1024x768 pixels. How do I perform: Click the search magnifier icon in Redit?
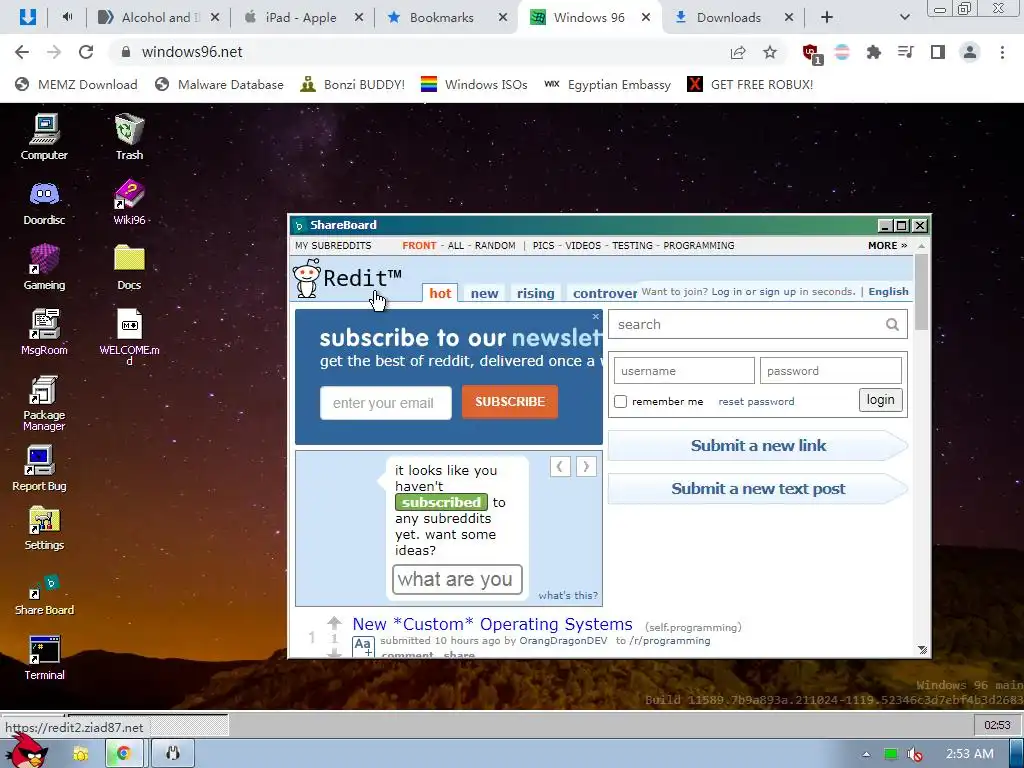point(892,325)
